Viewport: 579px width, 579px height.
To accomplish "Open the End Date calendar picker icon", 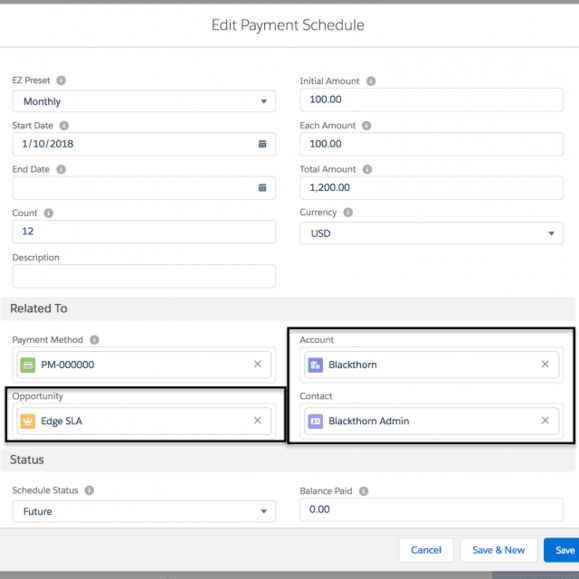I will click(262, 188).
